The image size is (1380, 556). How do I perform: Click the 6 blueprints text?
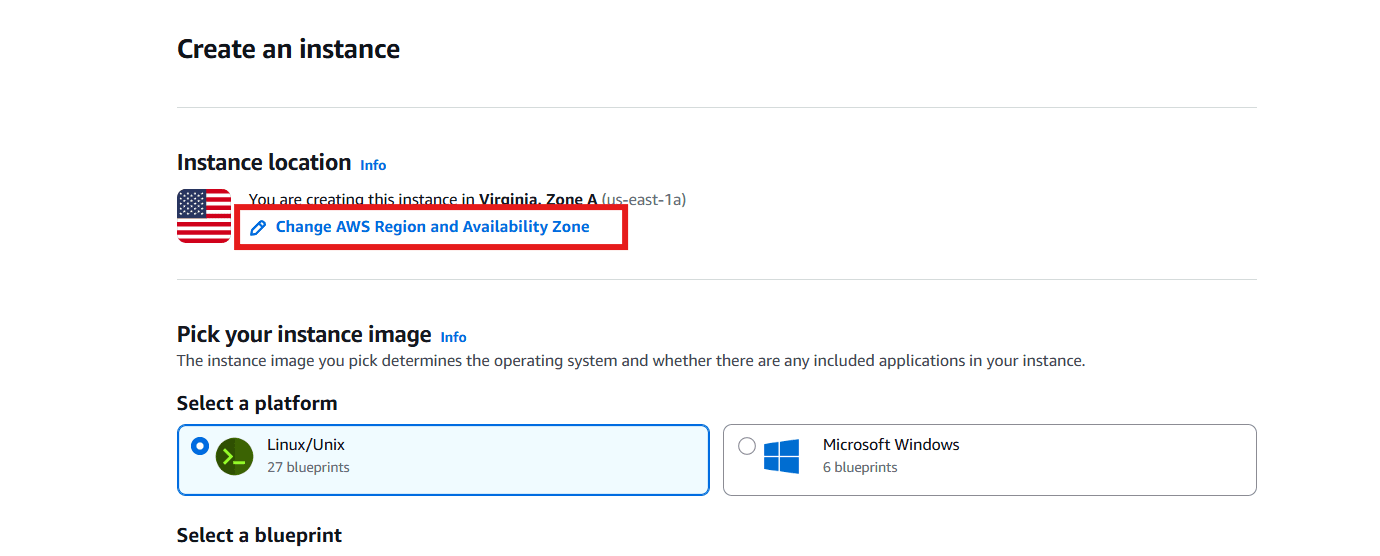(x=860, y=467)
